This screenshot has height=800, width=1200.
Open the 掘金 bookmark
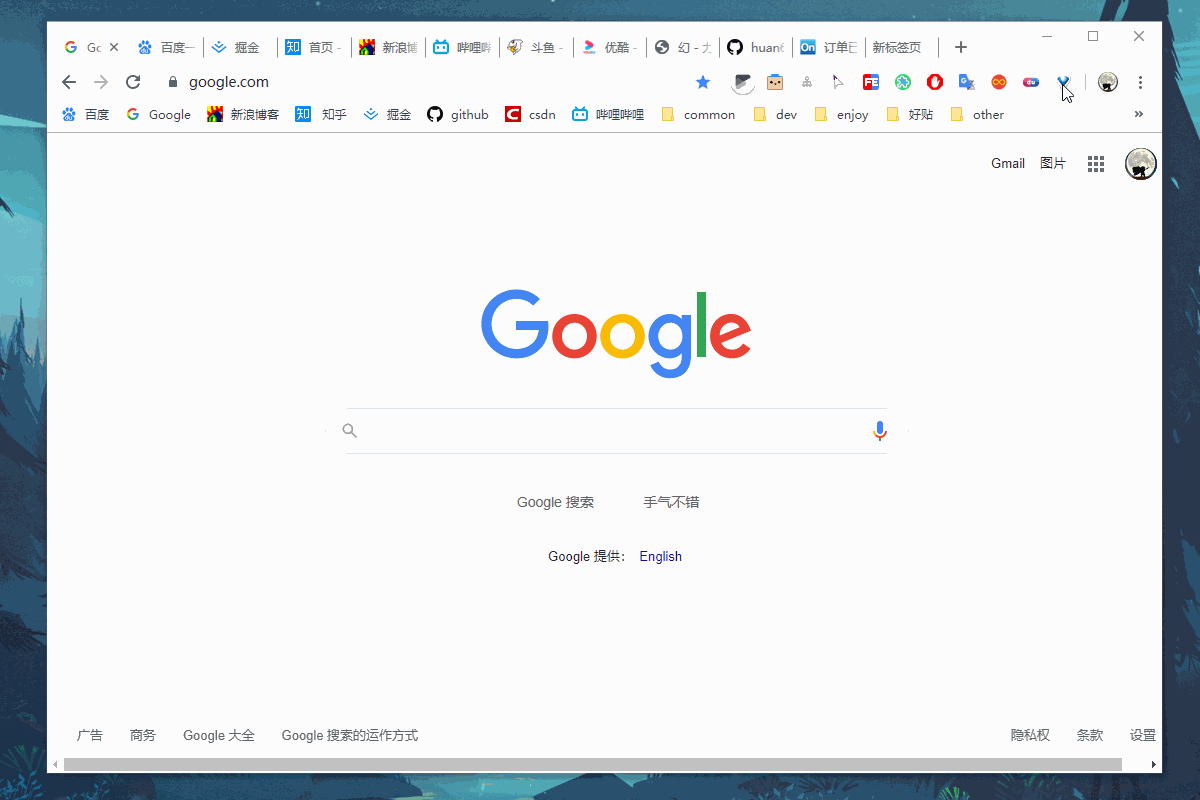coord(387,115)
